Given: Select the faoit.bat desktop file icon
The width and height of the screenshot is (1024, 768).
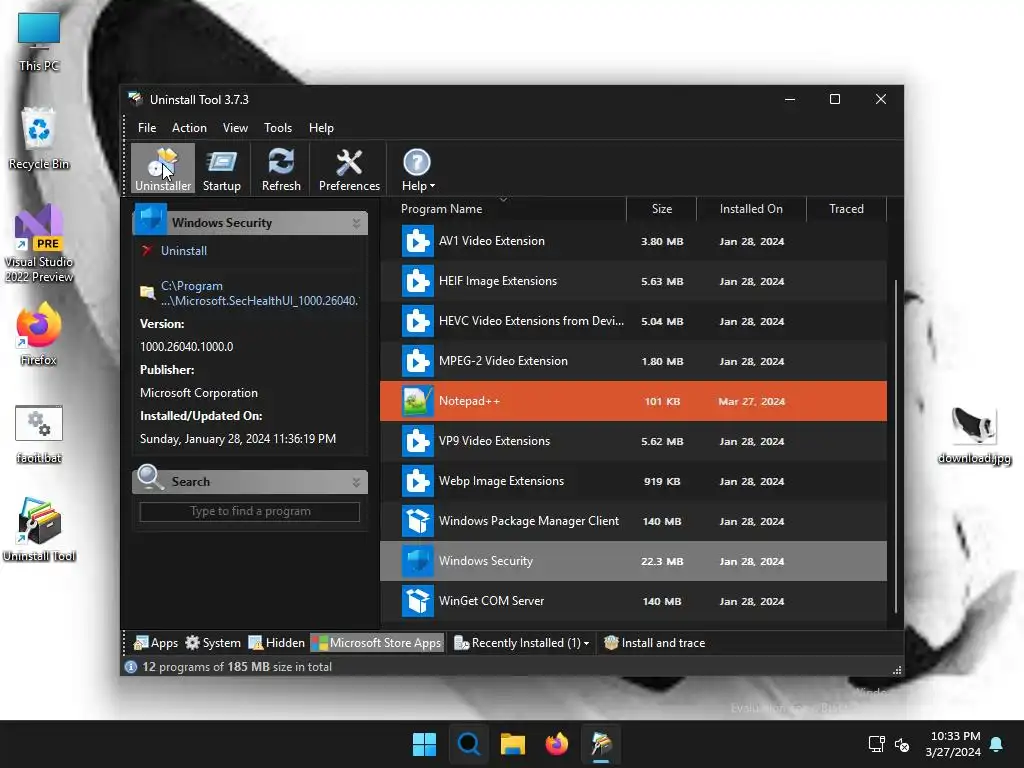Looking at the screenshot, I should coord(39,434).
